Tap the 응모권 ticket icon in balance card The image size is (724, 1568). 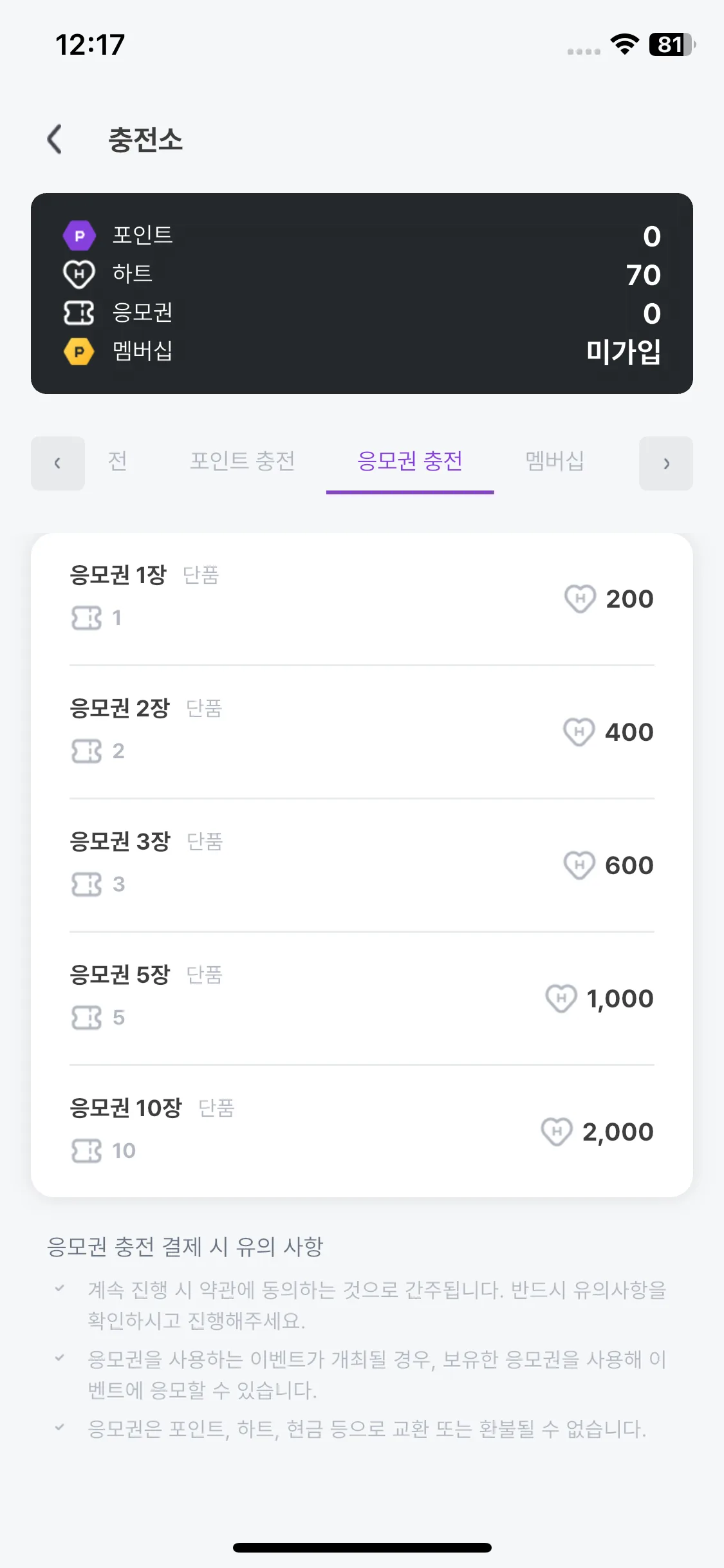[79, 313]
